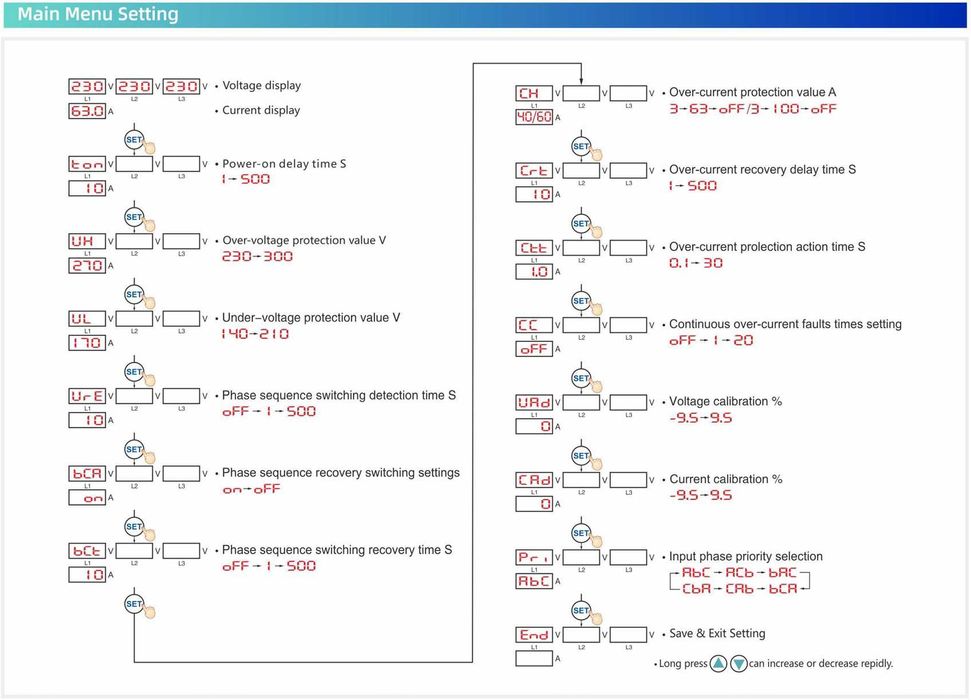Click the Main Menu Setting header
971x700 pixels.
pos(98,14)
